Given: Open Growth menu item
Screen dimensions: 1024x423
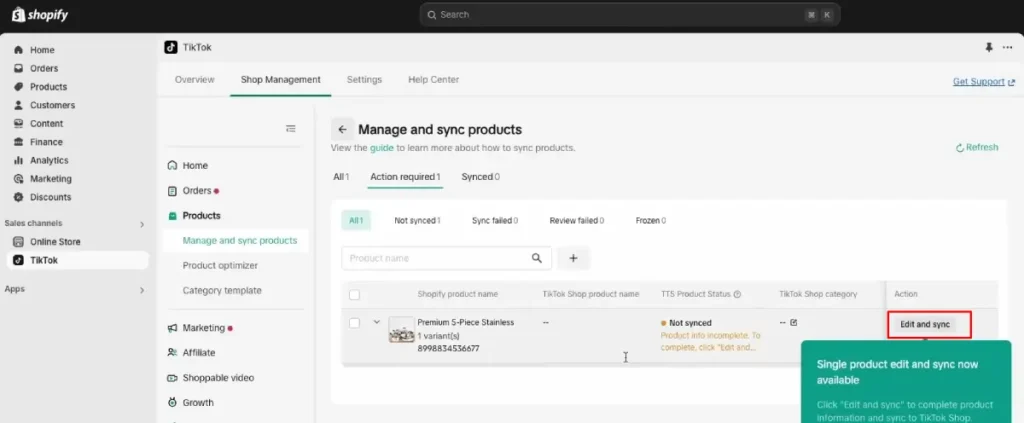Looking at the screenshot, I should point(198,403).
